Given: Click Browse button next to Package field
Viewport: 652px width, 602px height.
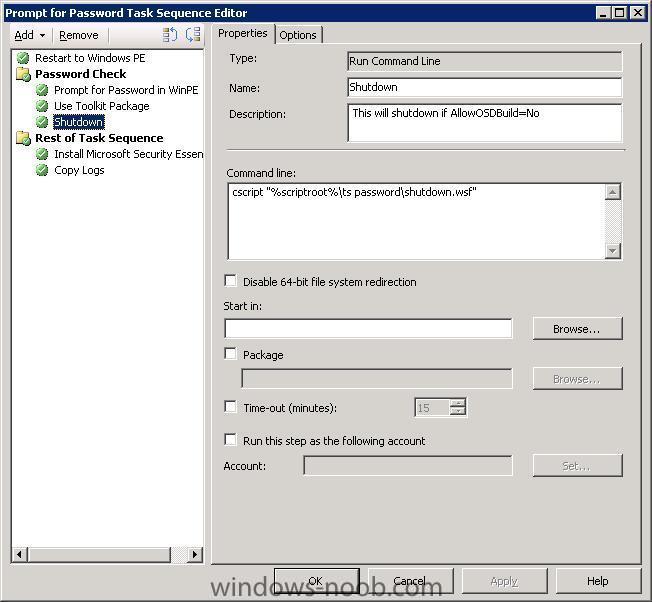Looking at the screenshot, I should pos(578,378).
